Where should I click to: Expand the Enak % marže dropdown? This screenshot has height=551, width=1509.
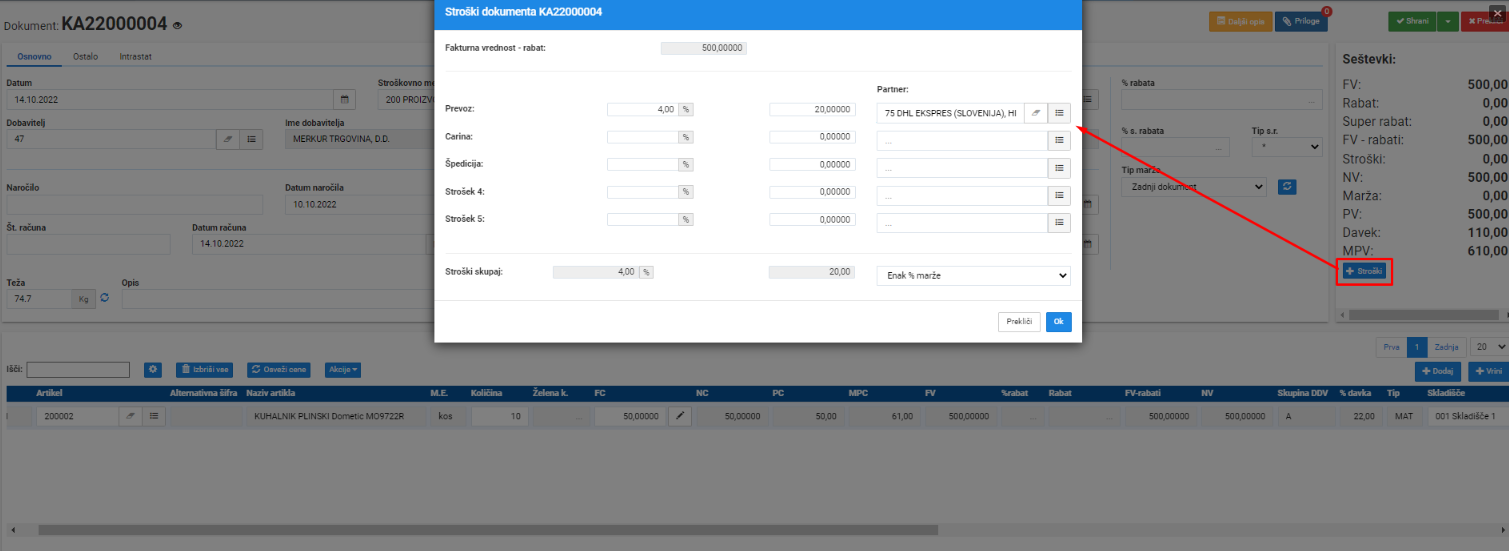tap(973, 275)
